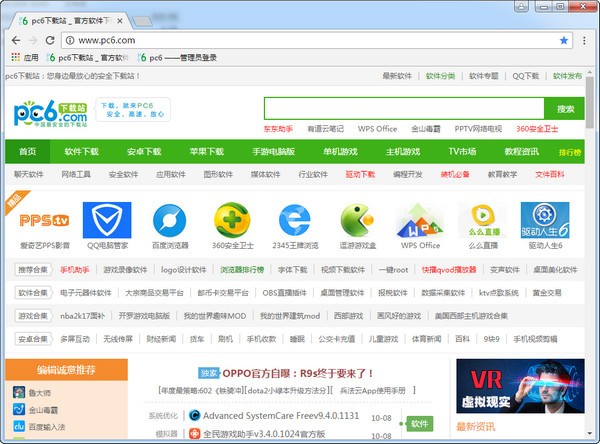600x444 pixels.
Task: Click the 游戏合集 label button
Action: pos(33,316)
